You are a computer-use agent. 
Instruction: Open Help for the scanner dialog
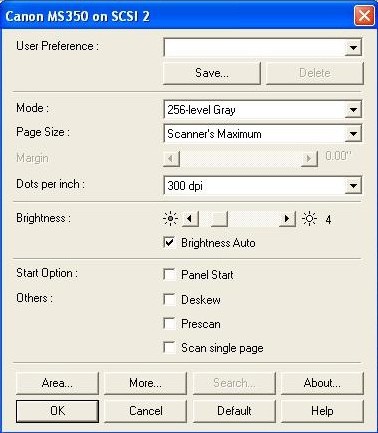[322, 411]
